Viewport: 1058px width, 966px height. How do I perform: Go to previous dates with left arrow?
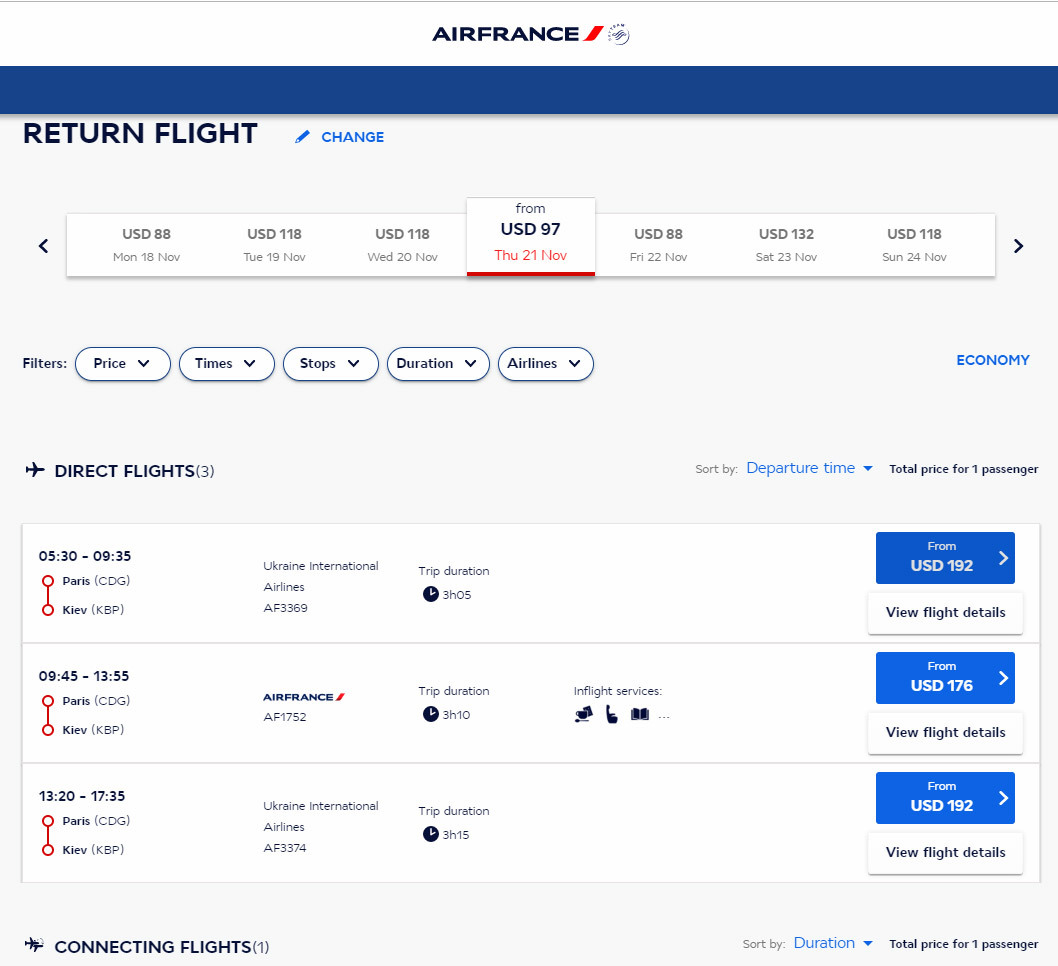pos(44,246)
